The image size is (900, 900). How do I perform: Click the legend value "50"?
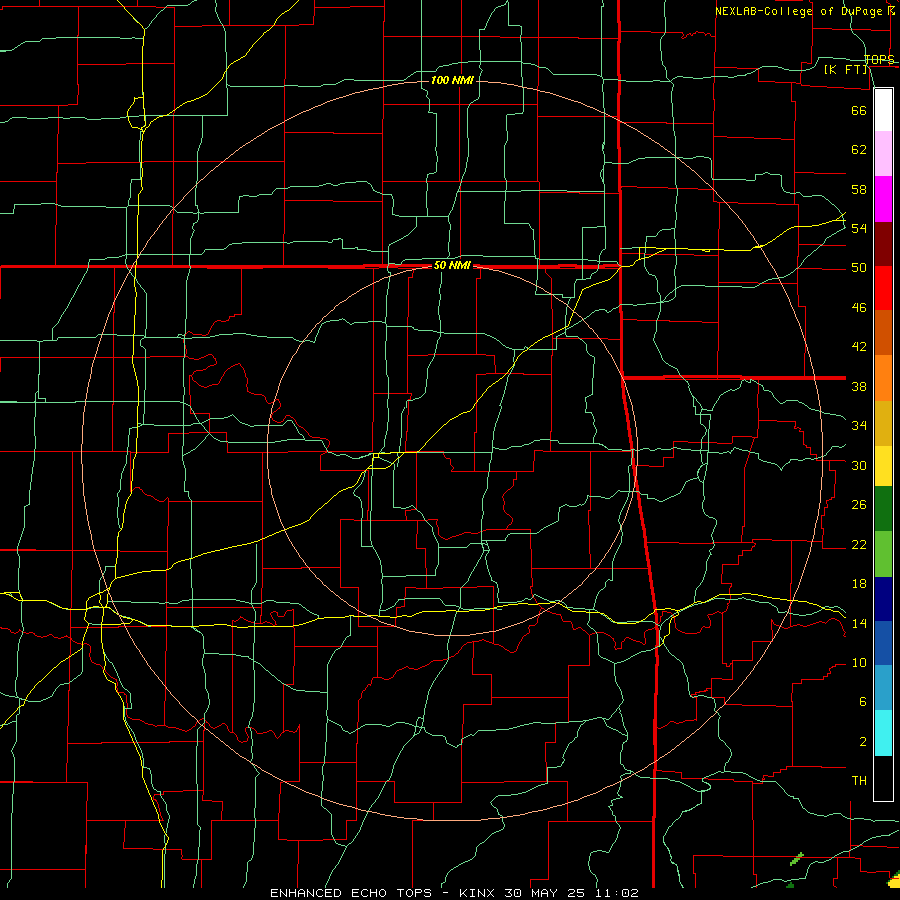859,267
